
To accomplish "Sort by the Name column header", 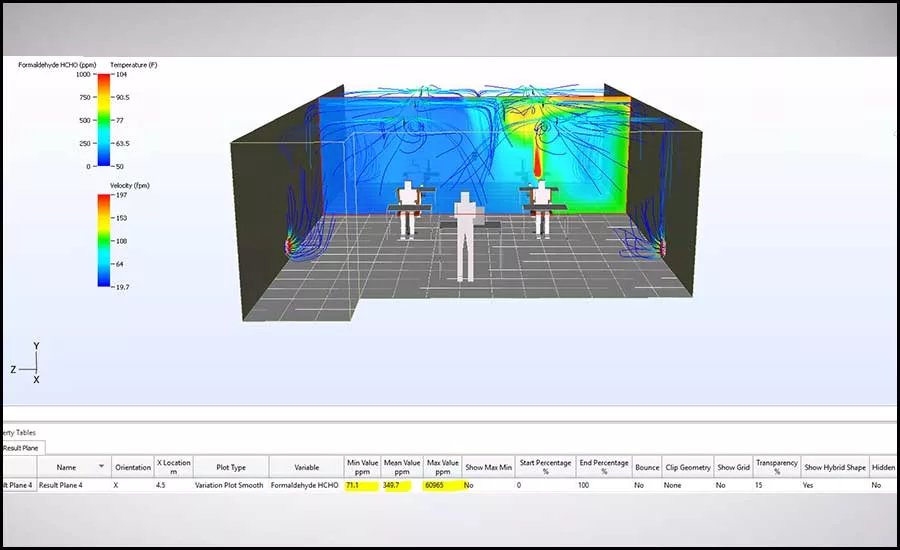I will (x=73, y=467).
